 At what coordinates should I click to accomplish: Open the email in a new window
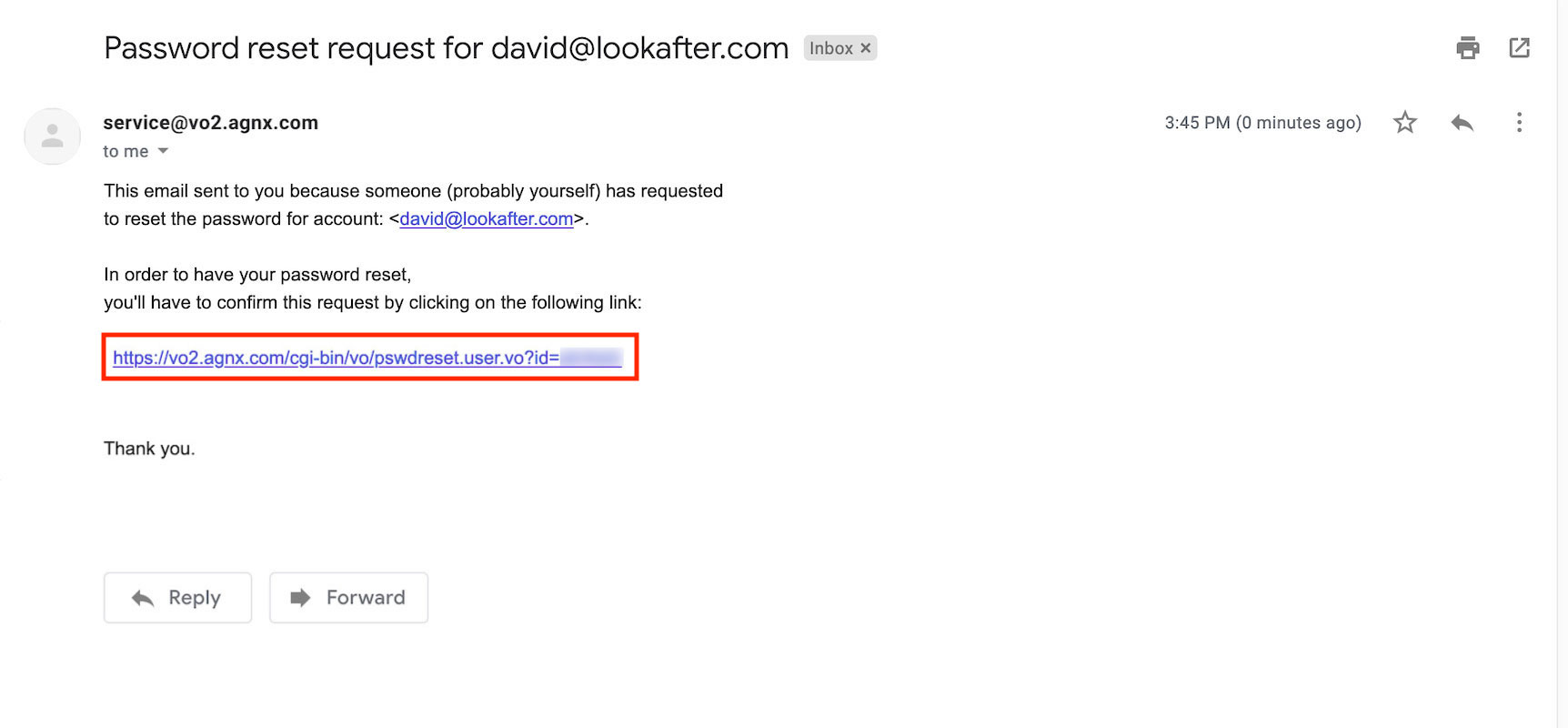[x=1519, y=47]
